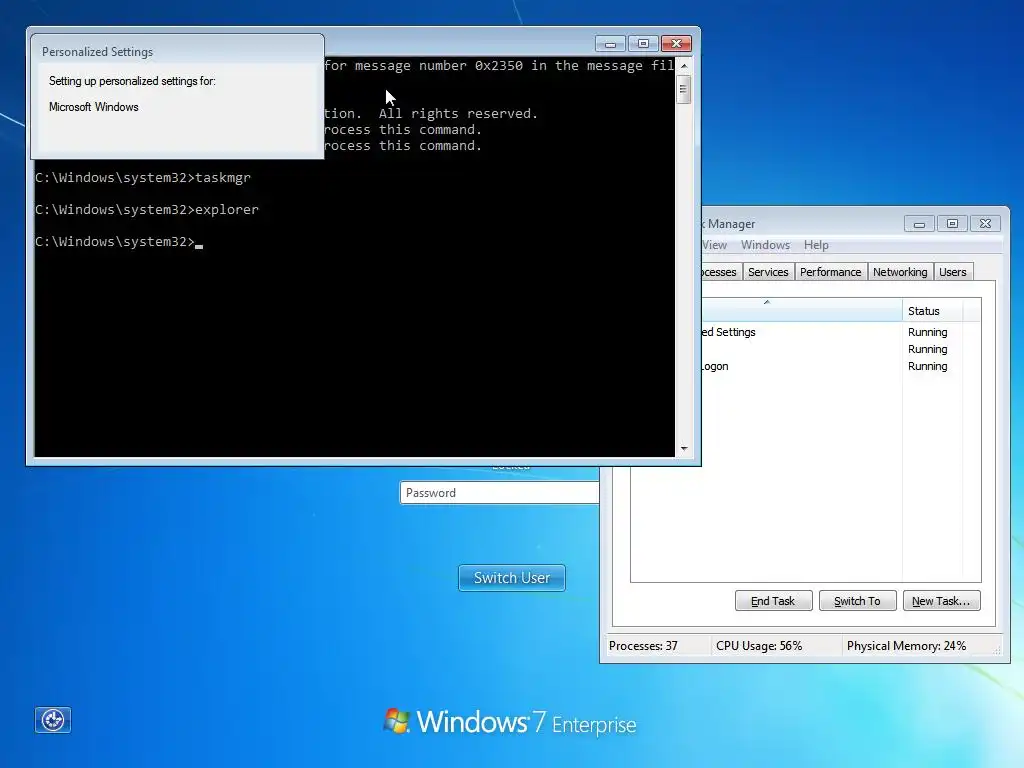1024x768 pixels.
Task: Close the command prompt window
Action: pos(676,44)
